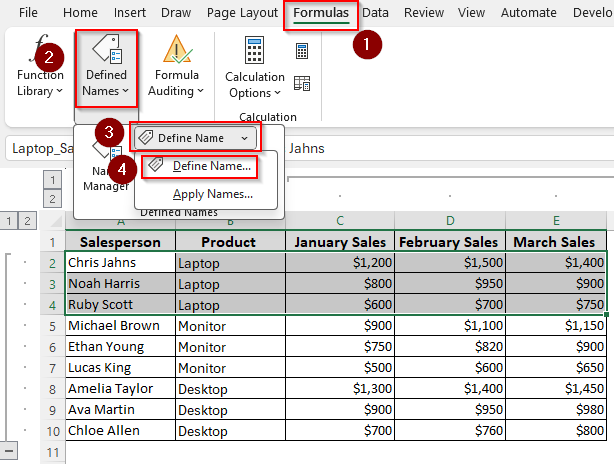Switch to the File tab
This screenshot has height=464, width=614.
(x=28, y=13)
